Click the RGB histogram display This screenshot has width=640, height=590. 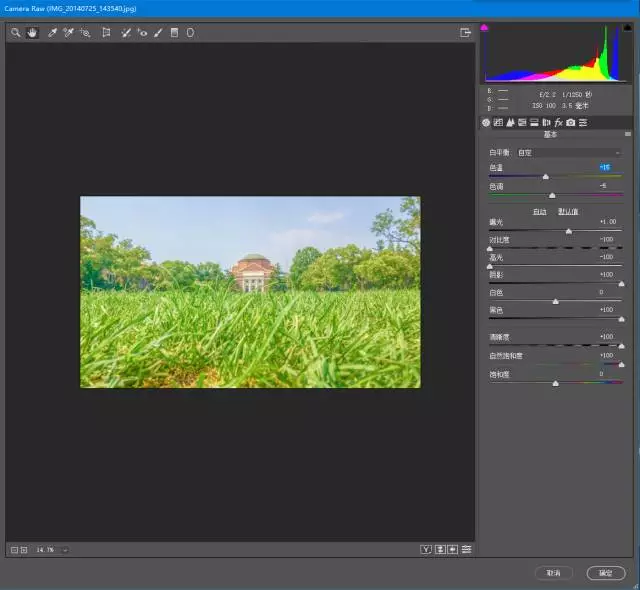tap(556, 53)
